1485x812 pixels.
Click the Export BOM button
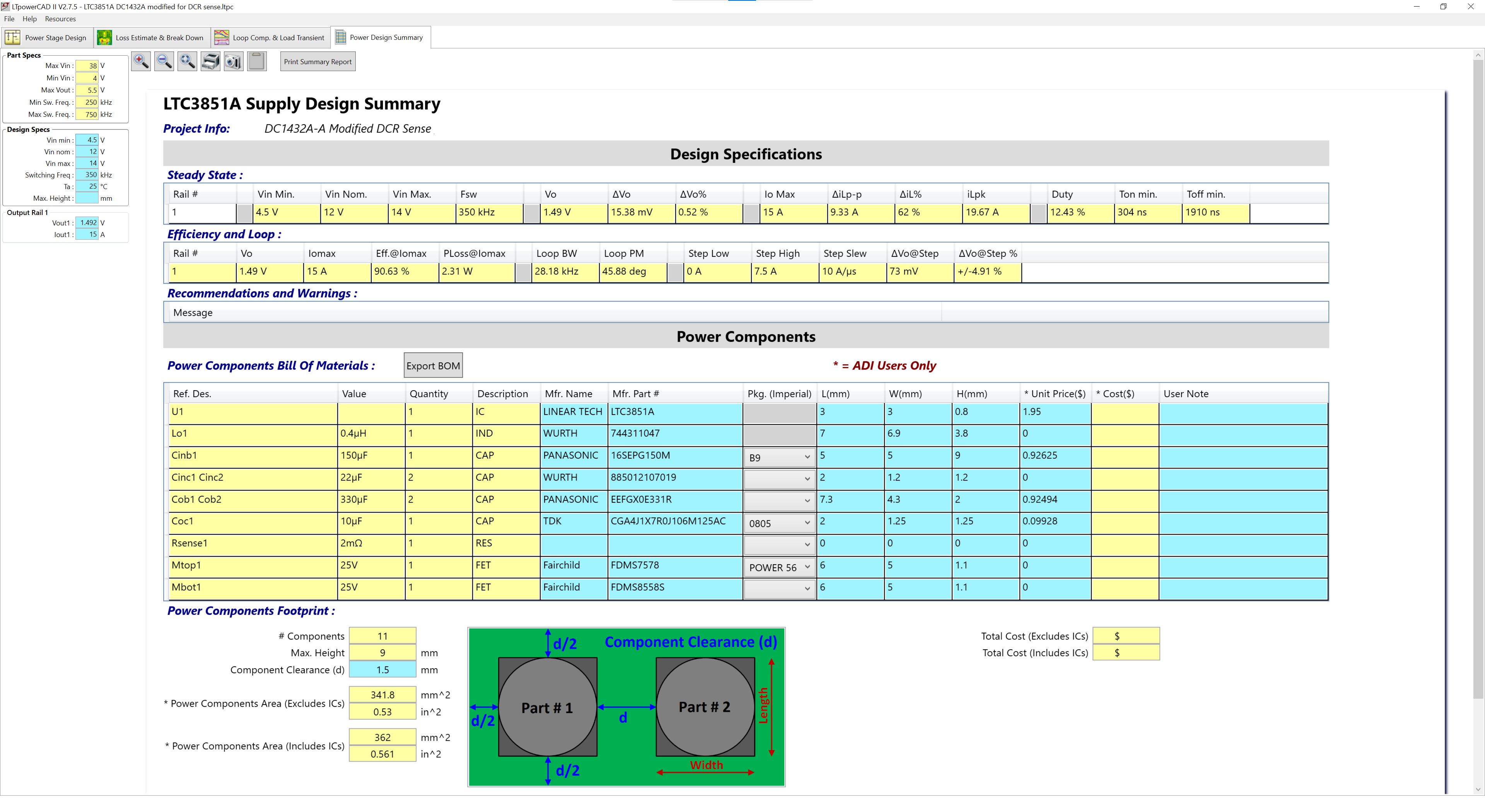(433, 366)
